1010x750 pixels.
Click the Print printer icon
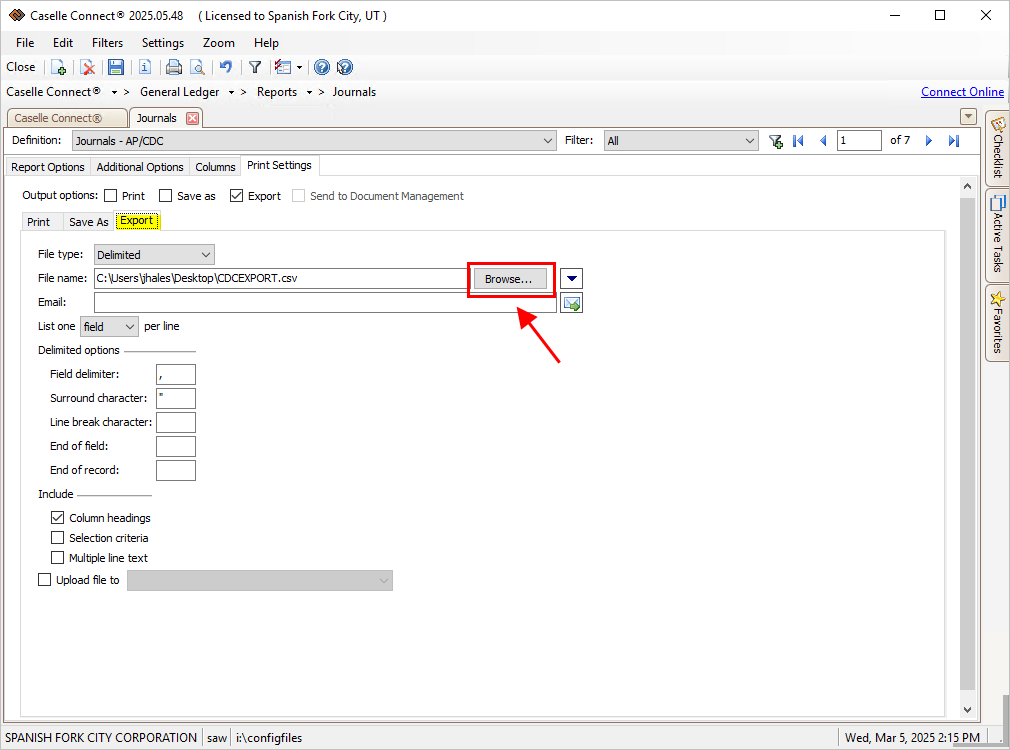[x=174, y=67]
